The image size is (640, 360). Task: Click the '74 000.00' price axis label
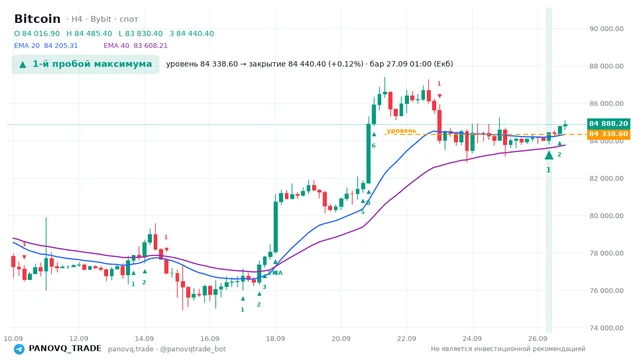(606, 328)
